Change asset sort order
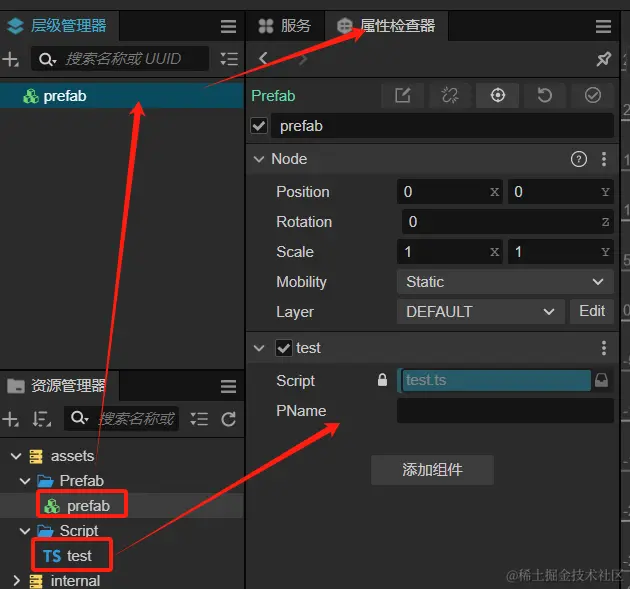630x589 pixels. click(41, 419)
